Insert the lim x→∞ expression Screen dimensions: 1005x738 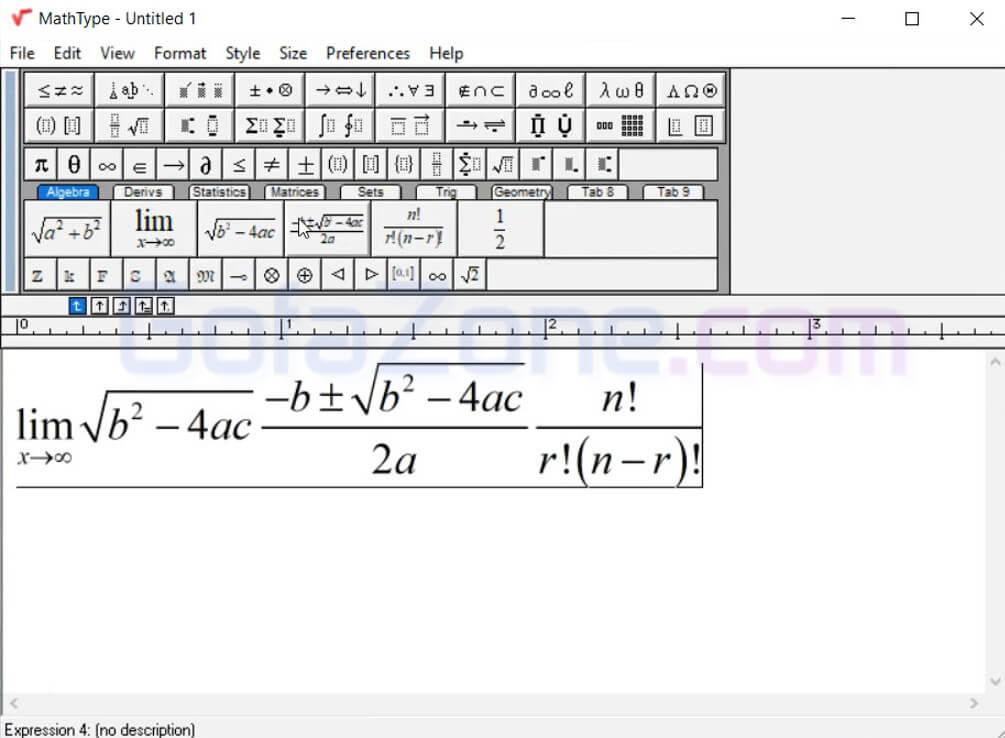(x=154, y=229)
